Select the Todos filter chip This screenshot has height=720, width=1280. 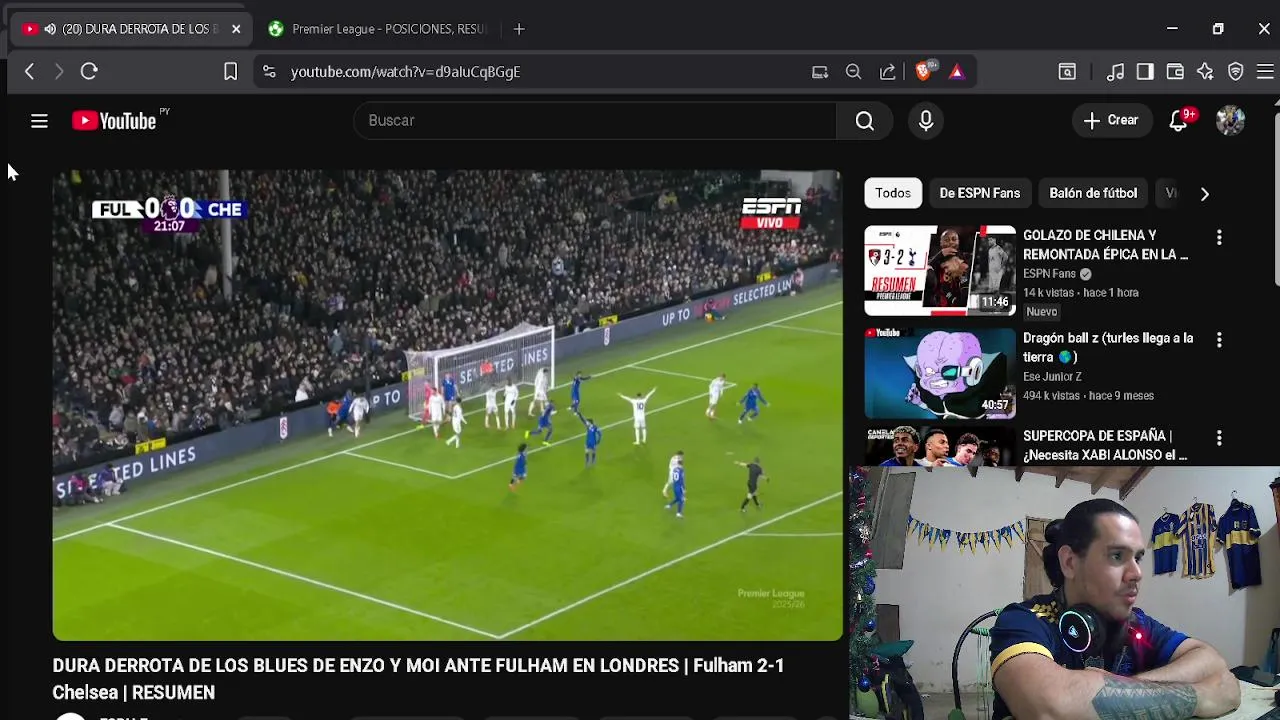[x=893, y=193]
